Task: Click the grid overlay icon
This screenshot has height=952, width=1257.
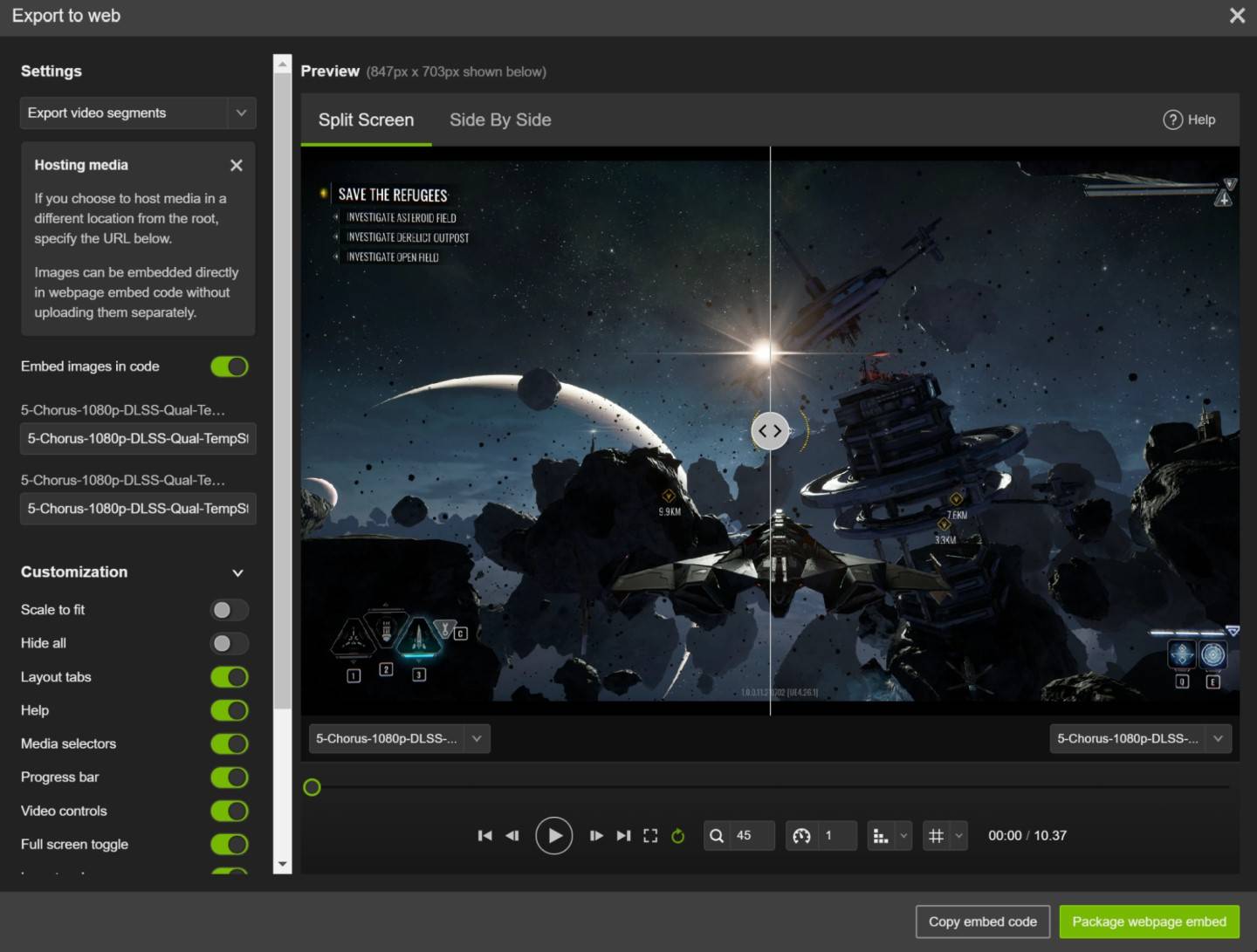Action: [x=936, y=836]
